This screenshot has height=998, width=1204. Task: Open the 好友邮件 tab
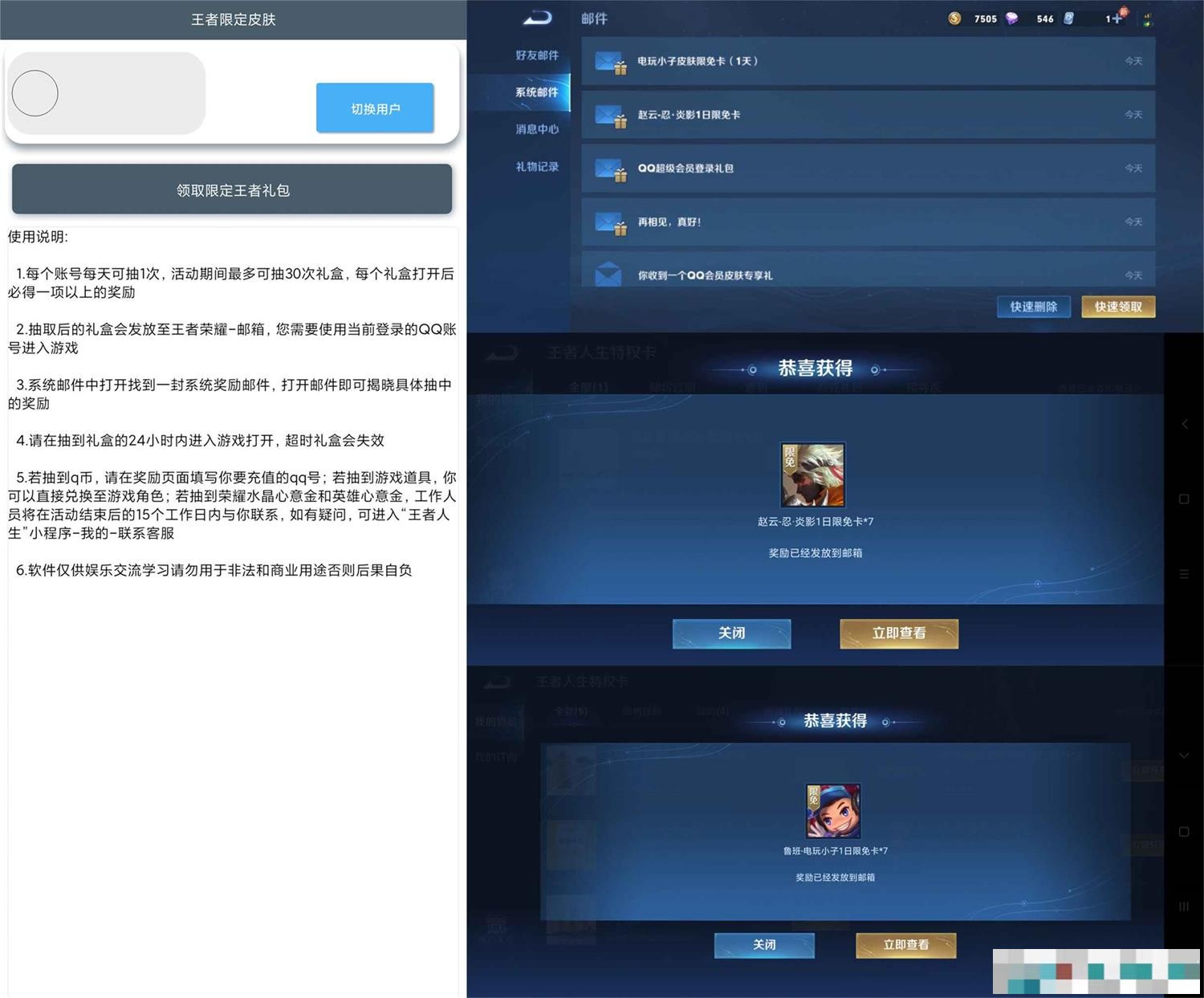pos(537,55)
